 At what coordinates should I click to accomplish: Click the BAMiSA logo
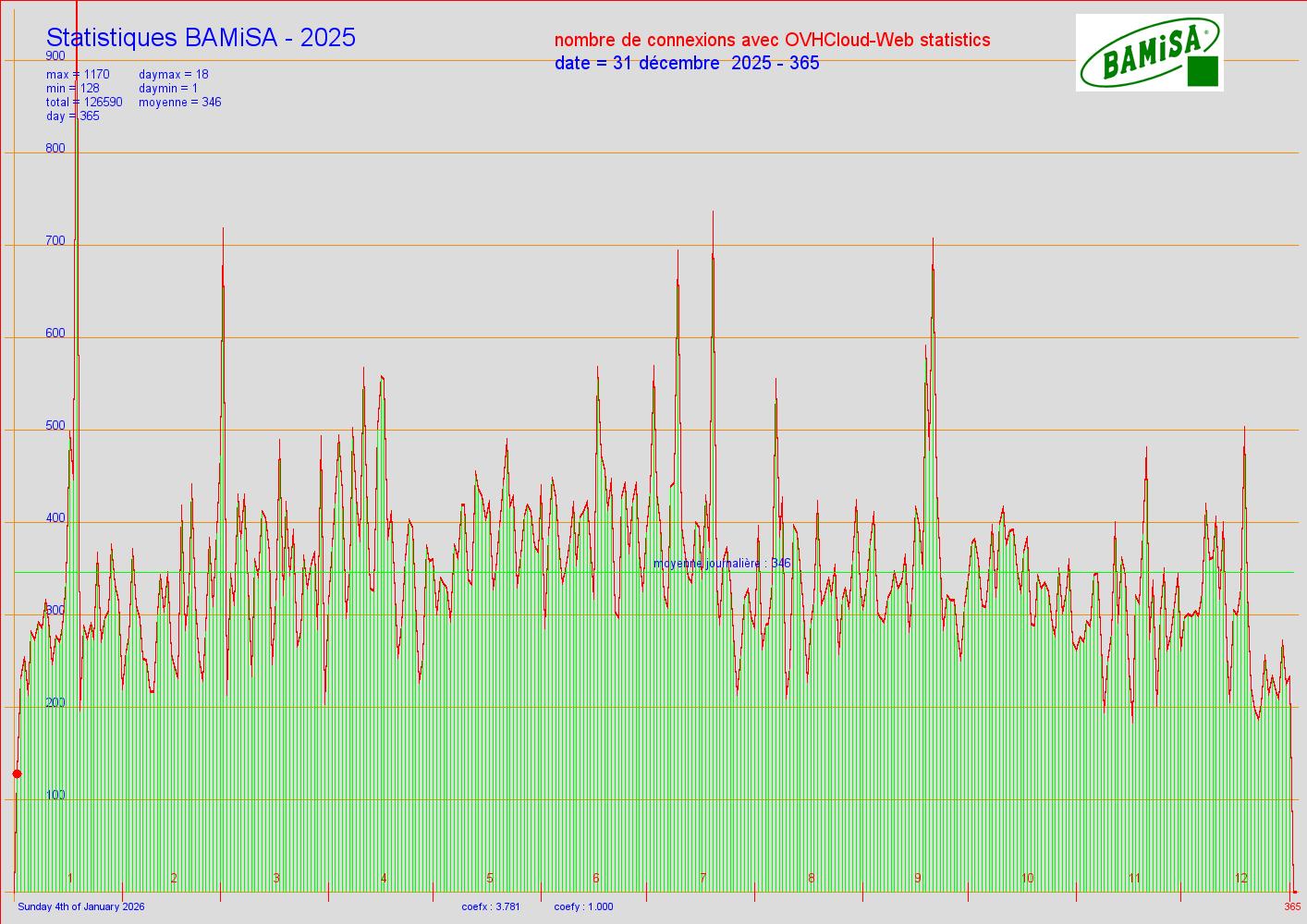pos(1149,53)
